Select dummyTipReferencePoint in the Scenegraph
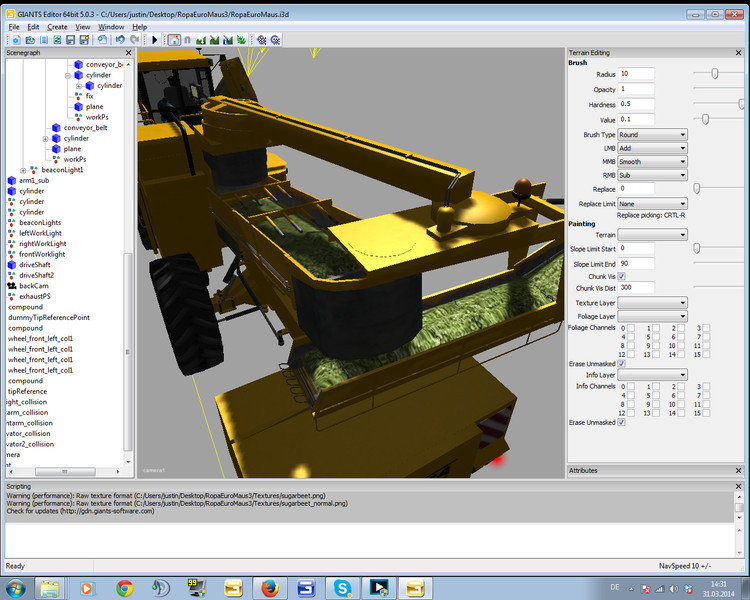Screen dimensions: 750x600 49,318
